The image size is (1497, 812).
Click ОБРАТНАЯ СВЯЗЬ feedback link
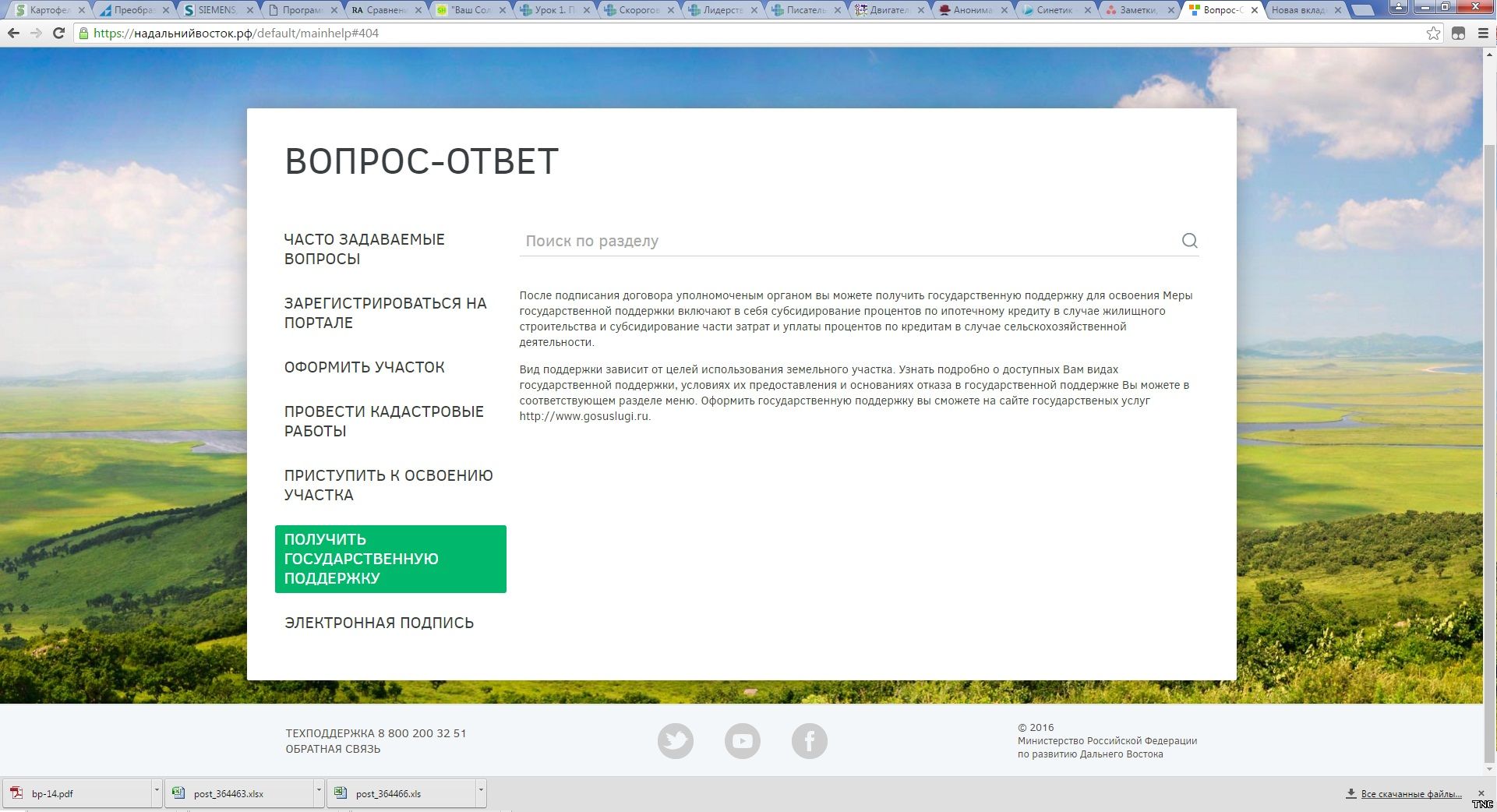click(x=333, y=749)
